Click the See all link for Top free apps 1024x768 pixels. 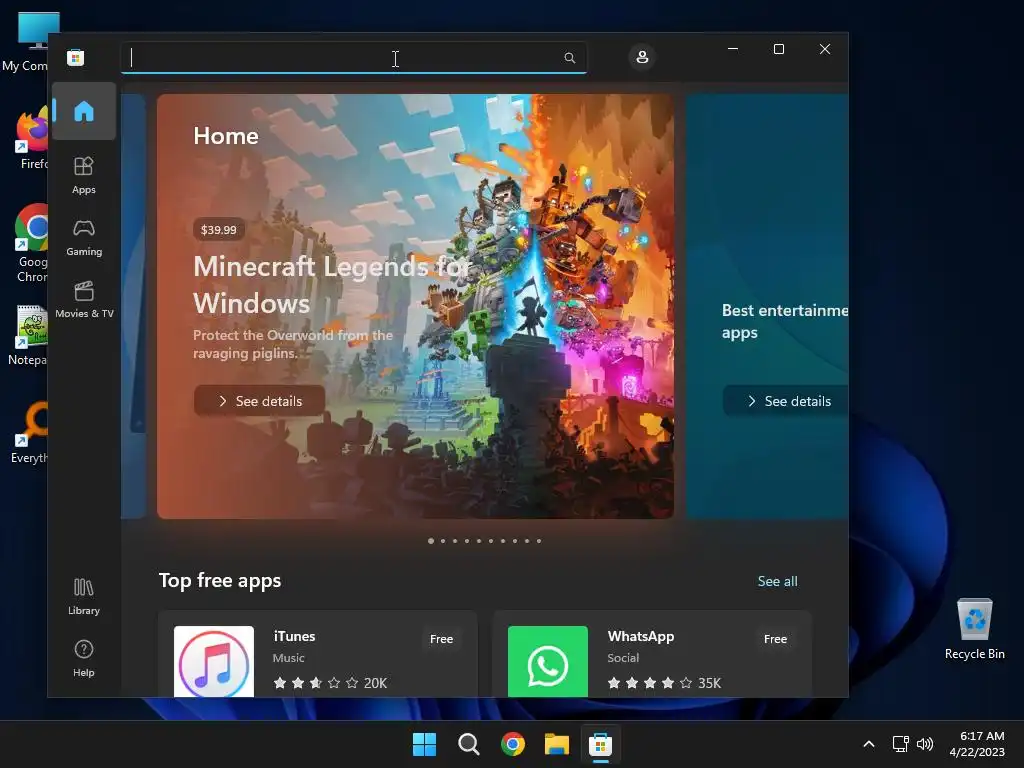[777, 581]
